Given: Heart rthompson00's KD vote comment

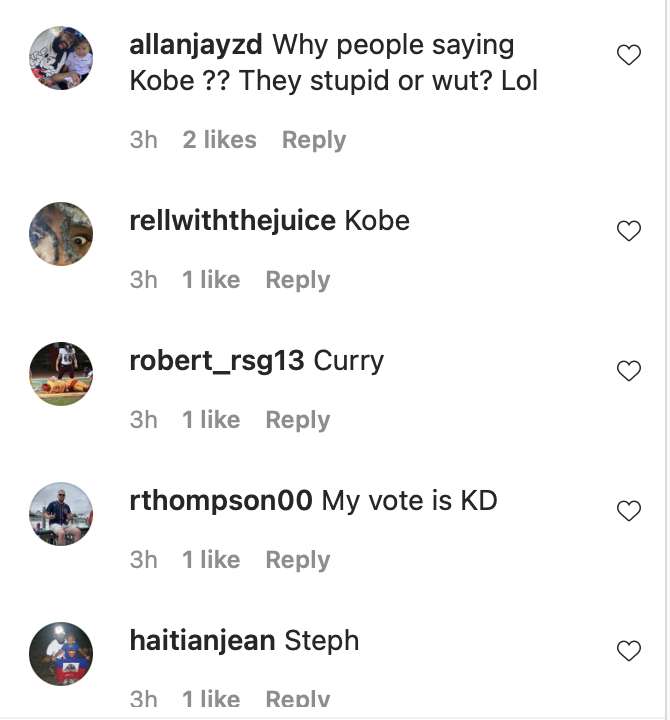Looking at the screenshot, I should (x=628, y=512).
